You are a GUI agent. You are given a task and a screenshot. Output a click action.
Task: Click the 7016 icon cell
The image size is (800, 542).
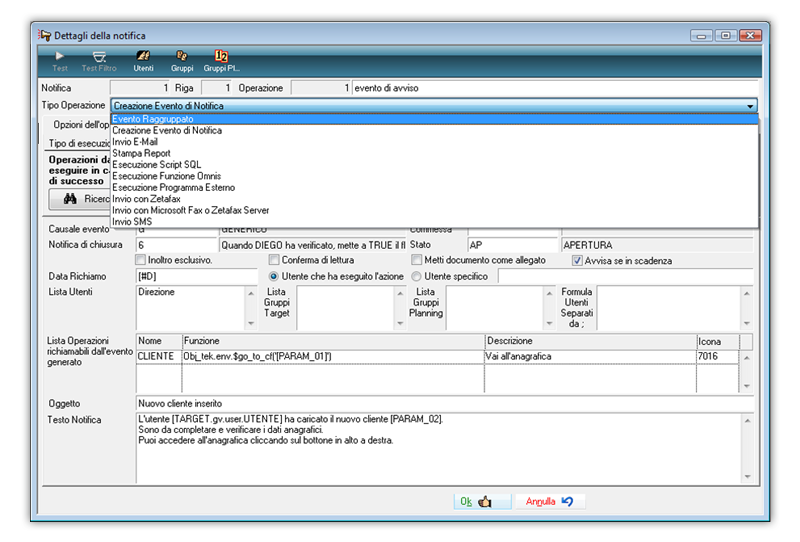pos(717,356)
